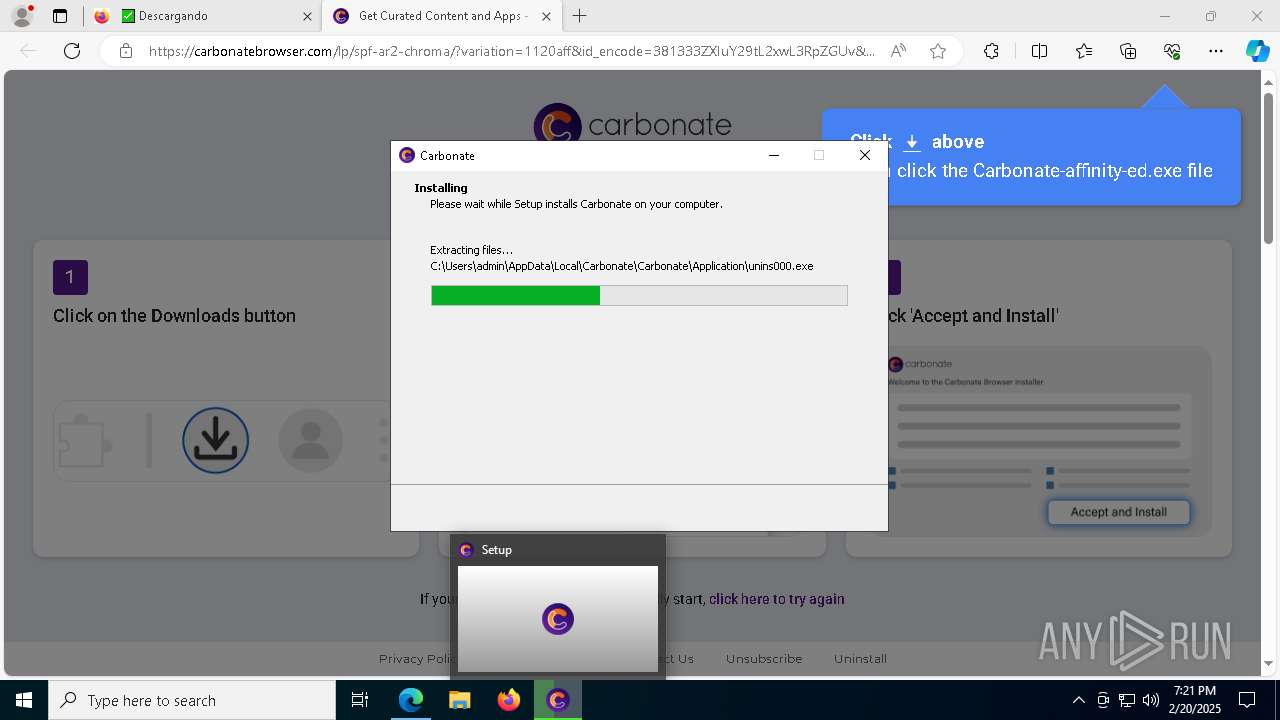Click the taskbar search box
This screenshot has height=720, width=1280.
pos(192,700)
